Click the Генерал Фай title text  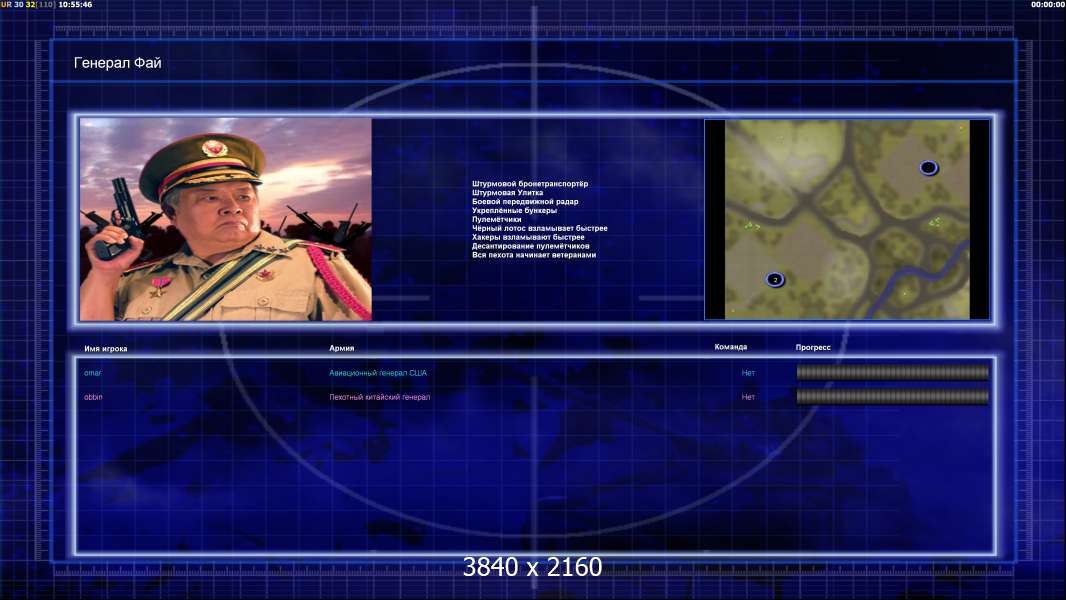(x=118, y=63)
